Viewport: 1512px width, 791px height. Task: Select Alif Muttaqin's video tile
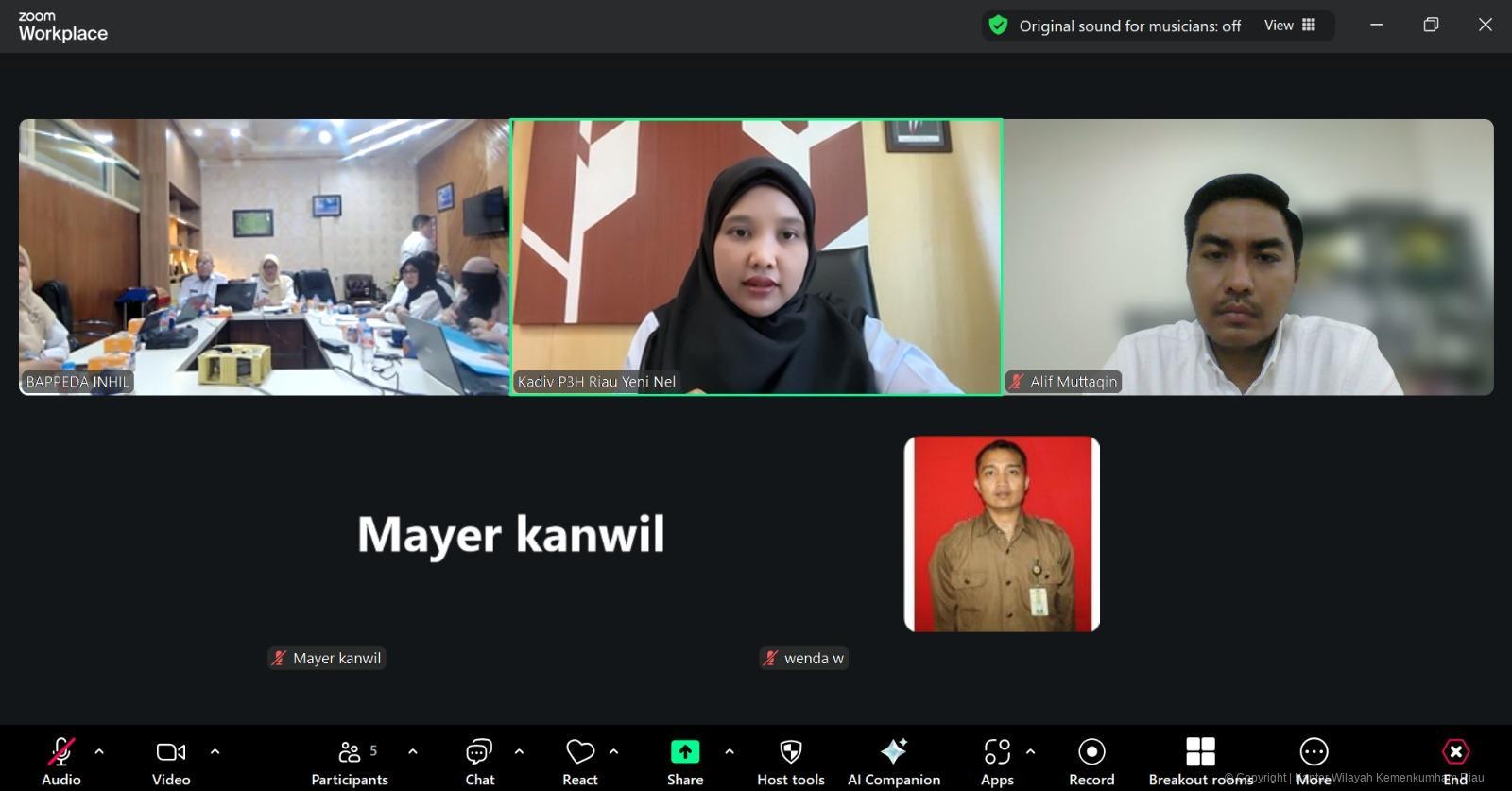coord(1248,256)
